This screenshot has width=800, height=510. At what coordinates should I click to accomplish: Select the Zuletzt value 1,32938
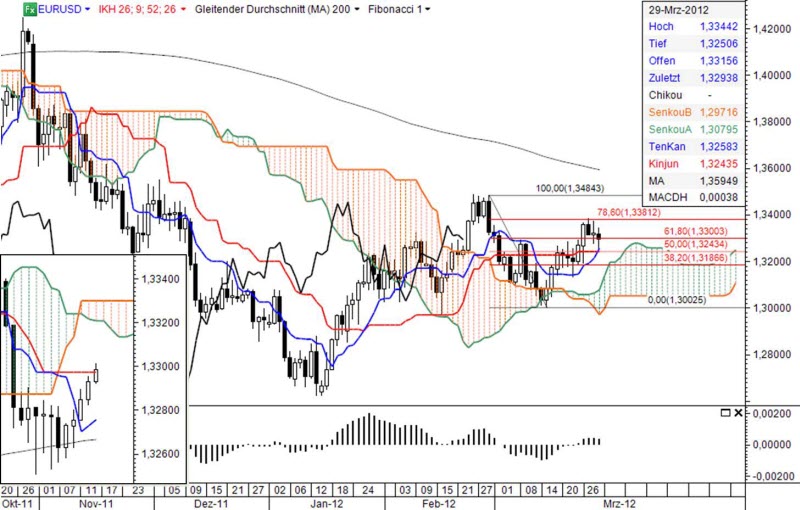point(719,78)
